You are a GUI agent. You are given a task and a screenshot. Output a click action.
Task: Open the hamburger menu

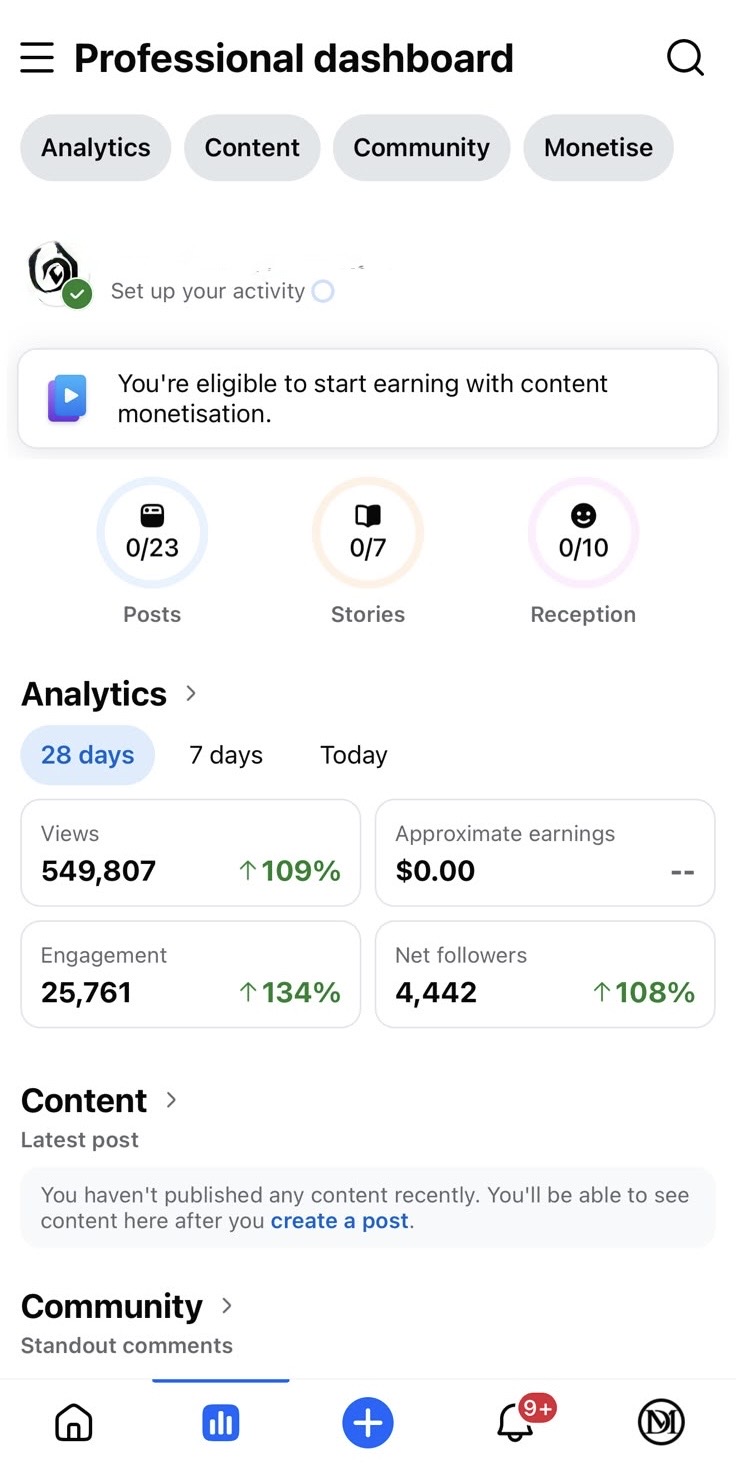click(37, 58)
